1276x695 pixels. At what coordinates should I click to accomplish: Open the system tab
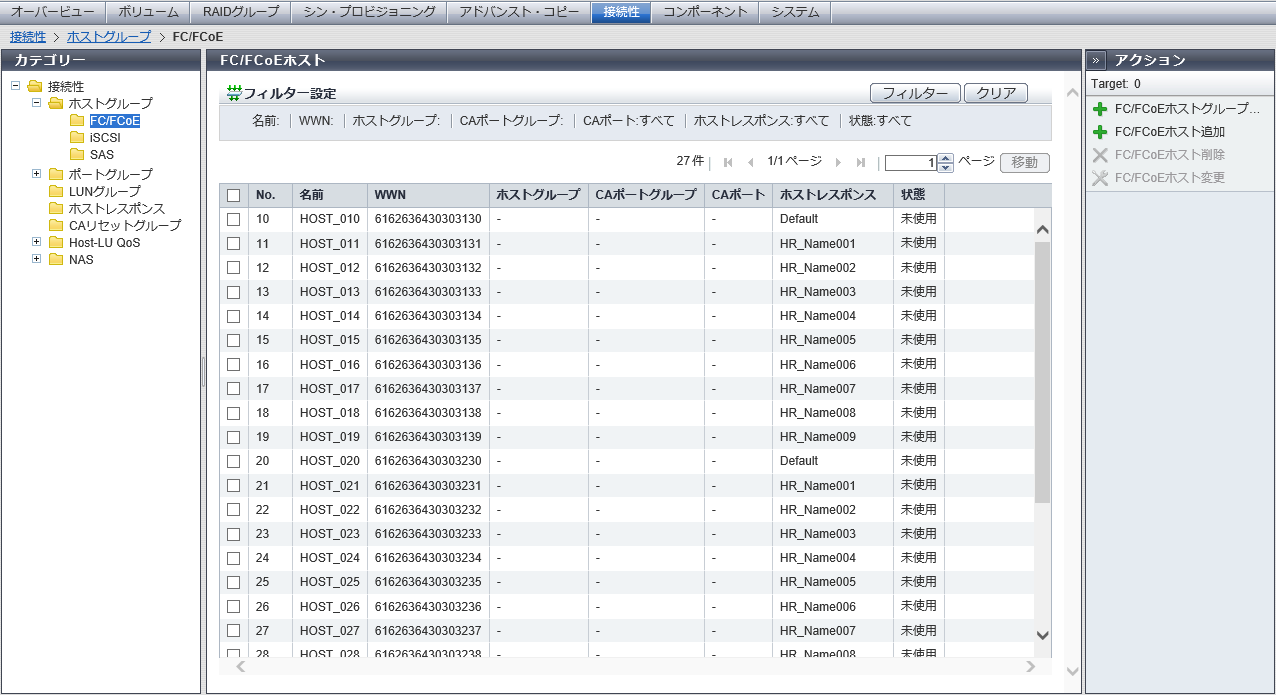point(795,12)
